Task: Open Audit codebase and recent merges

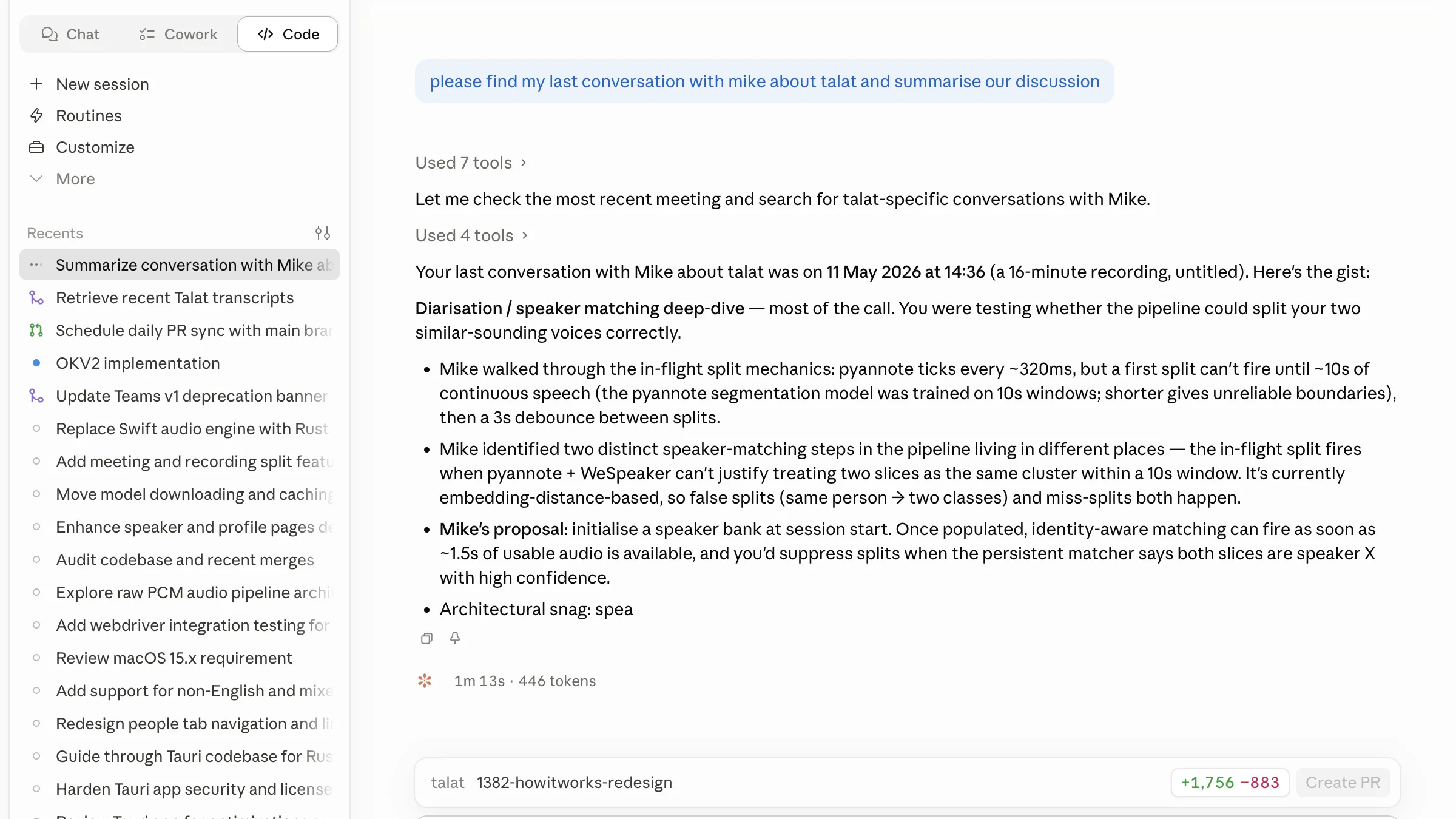Action: [x=180, y=559]
